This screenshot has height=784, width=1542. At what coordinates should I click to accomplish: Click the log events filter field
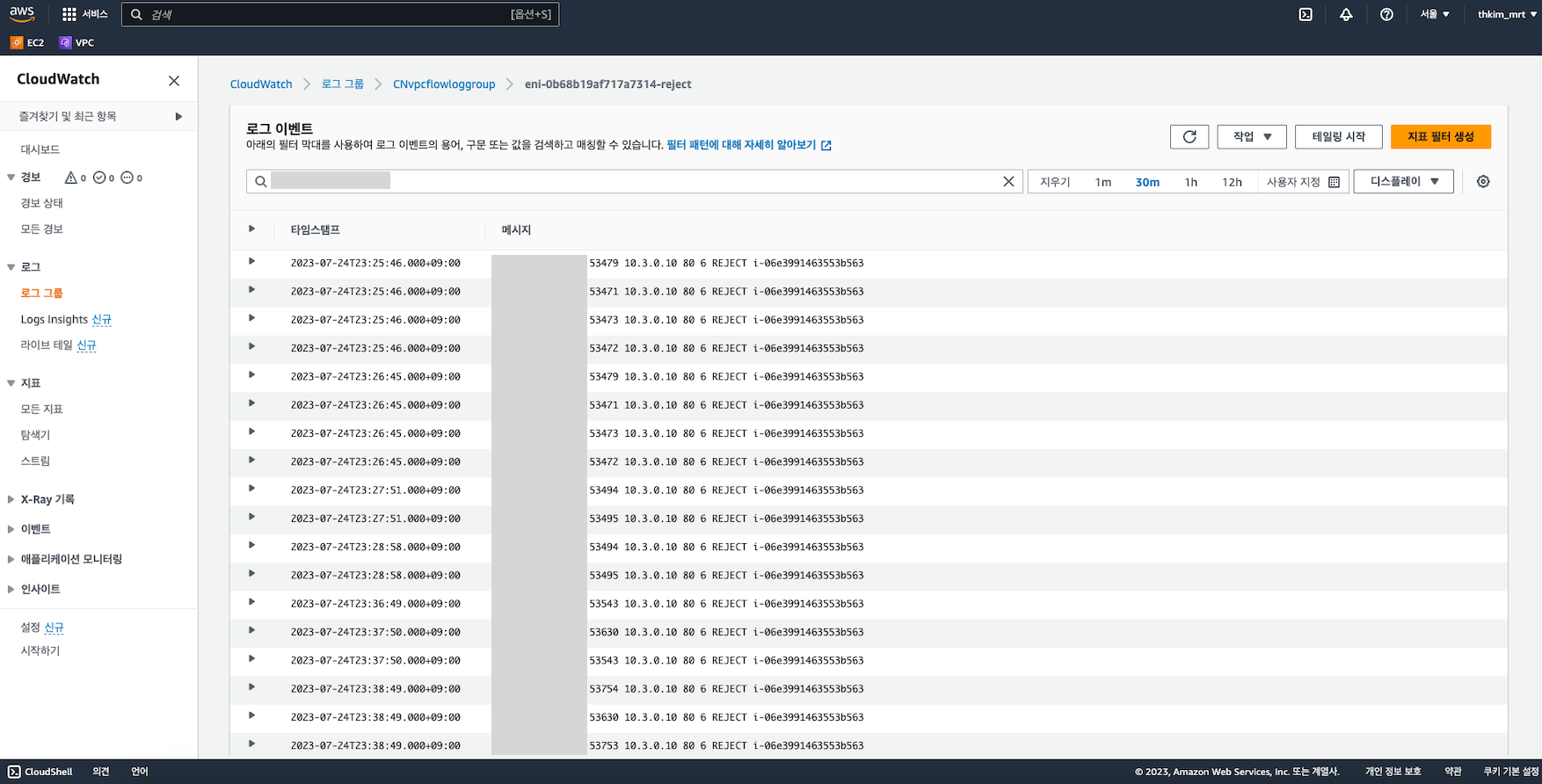click(x=635, y=181)
